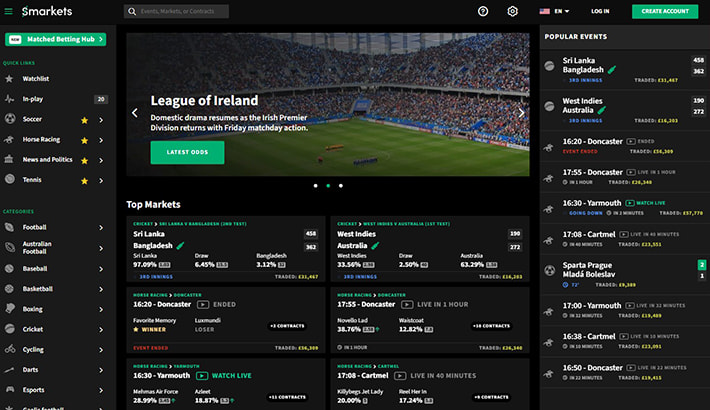The width and height of the screenshot is (710, 410).
Task: Click the Cricket category icon
Action: click(x=10, y=329)
